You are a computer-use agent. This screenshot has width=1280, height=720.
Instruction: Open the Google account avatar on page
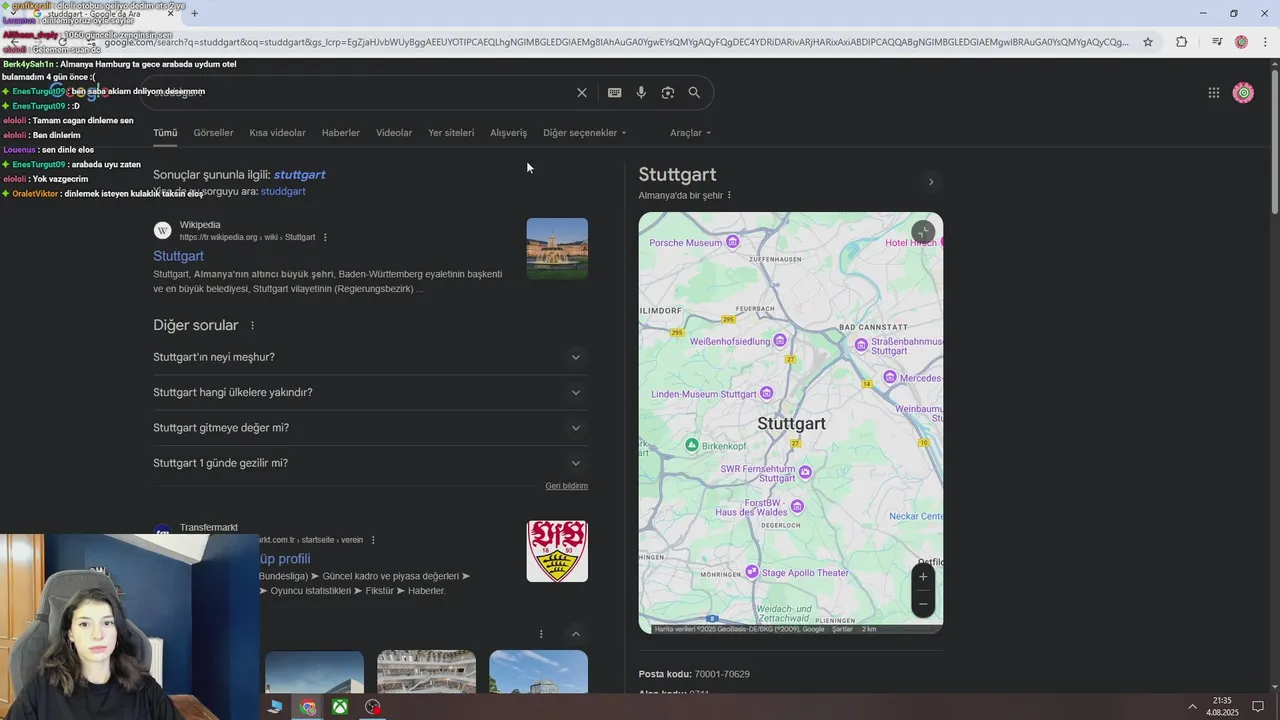pyautogui.click(x=1244, y=93)
